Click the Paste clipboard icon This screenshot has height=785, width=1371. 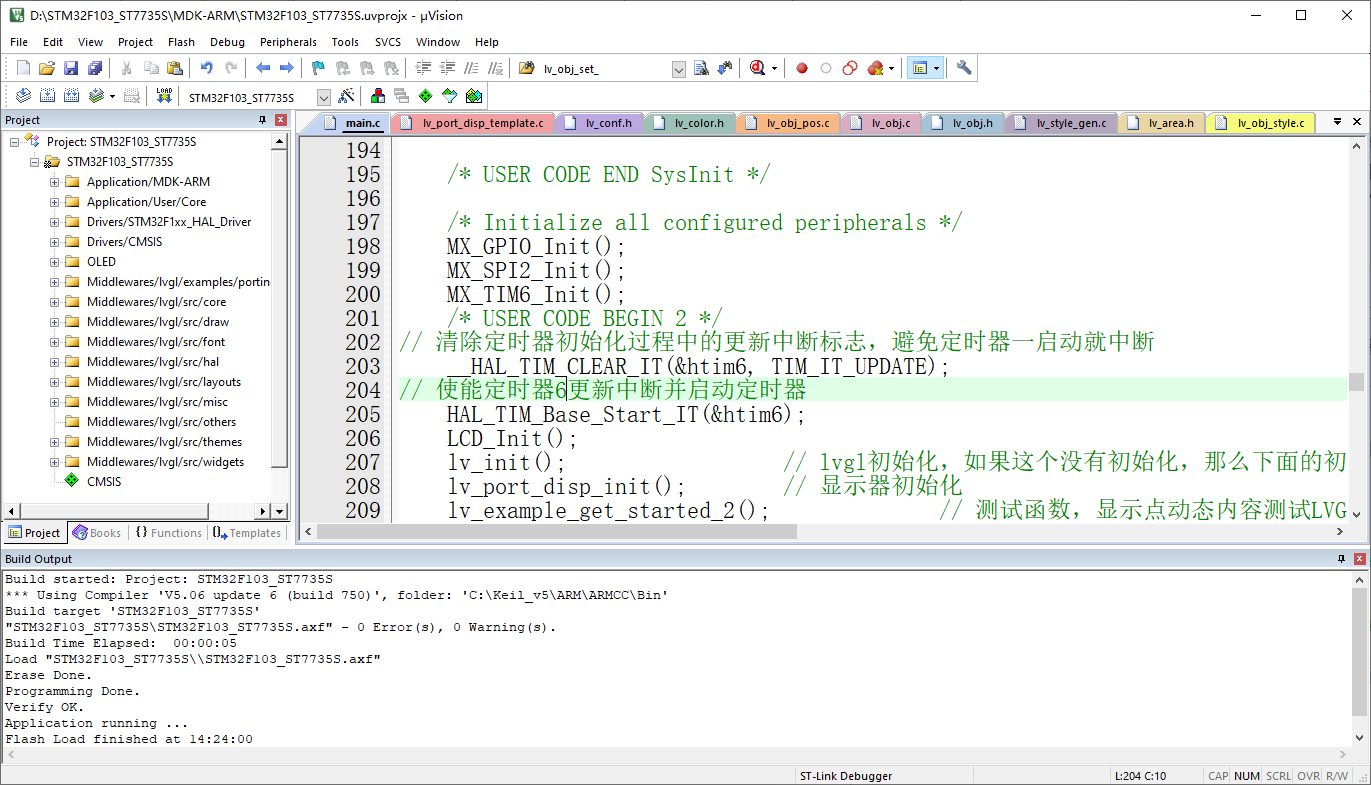click(175, 68)
